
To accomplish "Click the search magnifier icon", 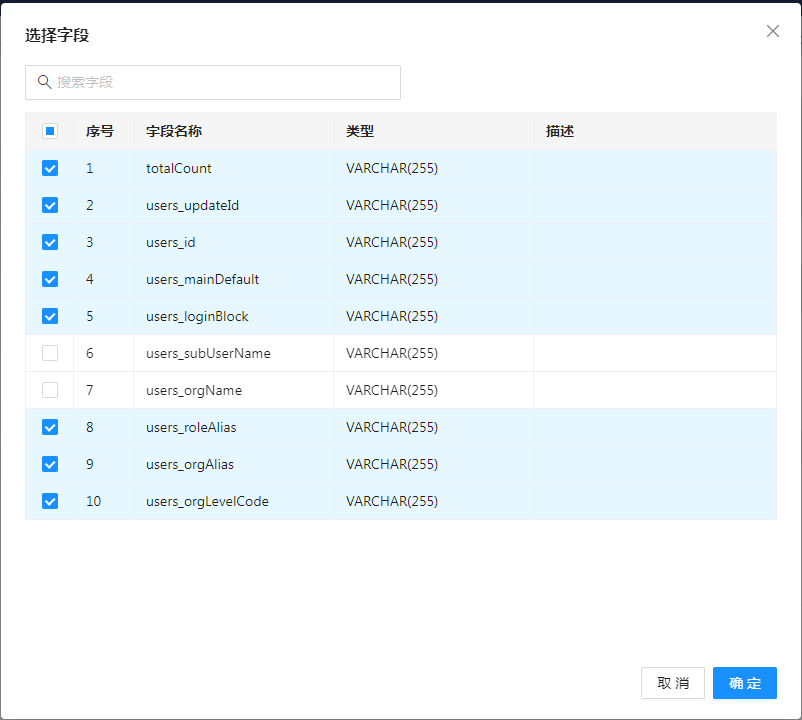I will (44, 82).
